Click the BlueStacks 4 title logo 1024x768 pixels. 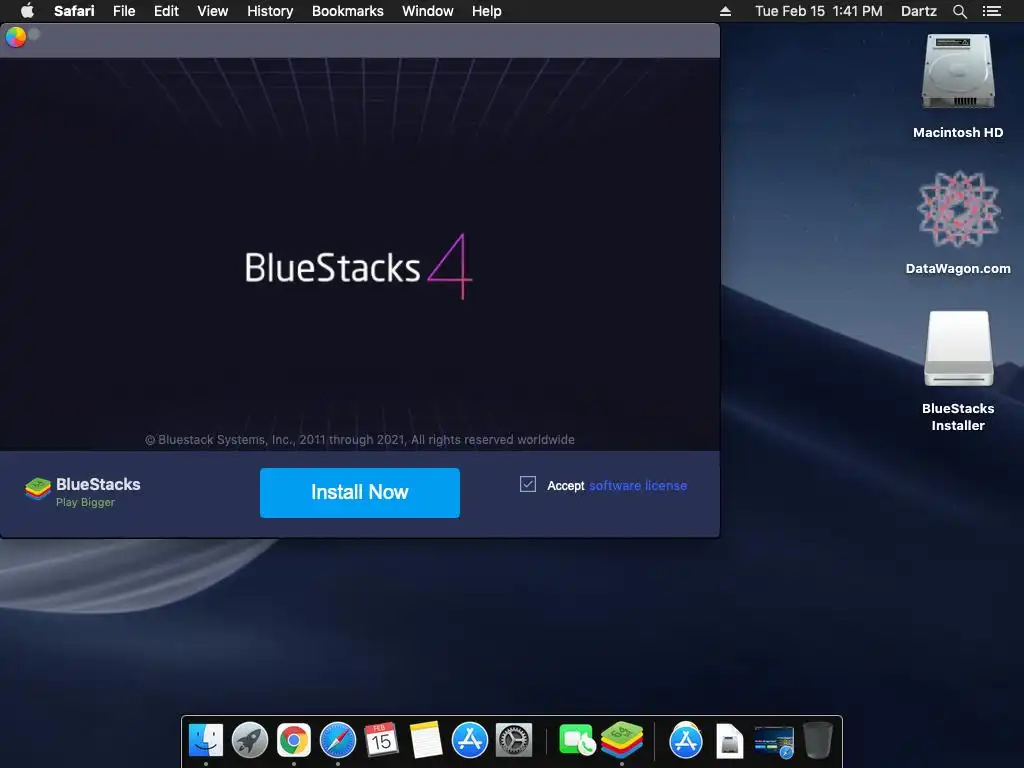coord(358,266)
